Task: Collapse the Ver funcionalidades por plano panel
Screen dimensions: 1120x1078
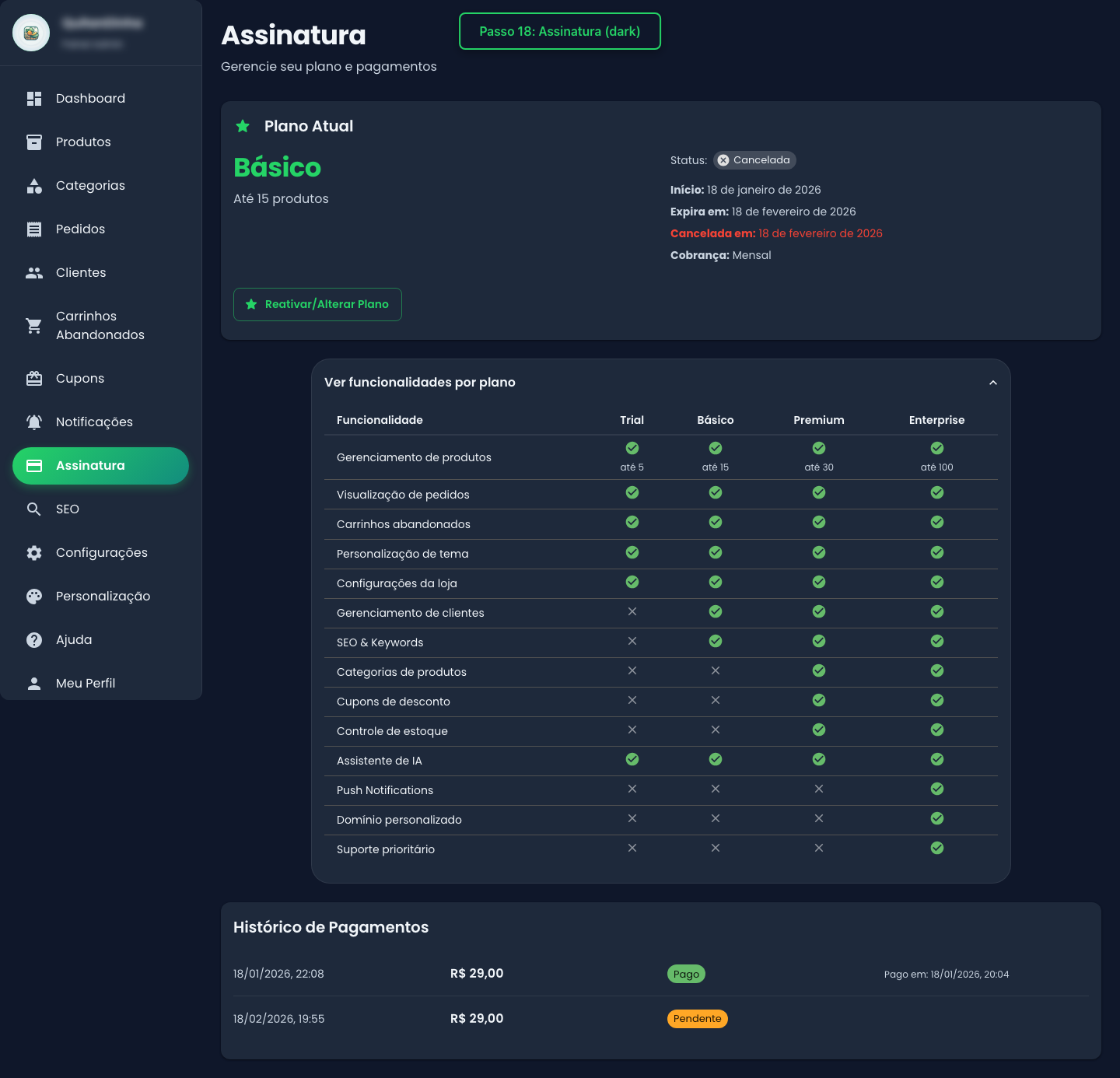Action: [x=992, y=383]
